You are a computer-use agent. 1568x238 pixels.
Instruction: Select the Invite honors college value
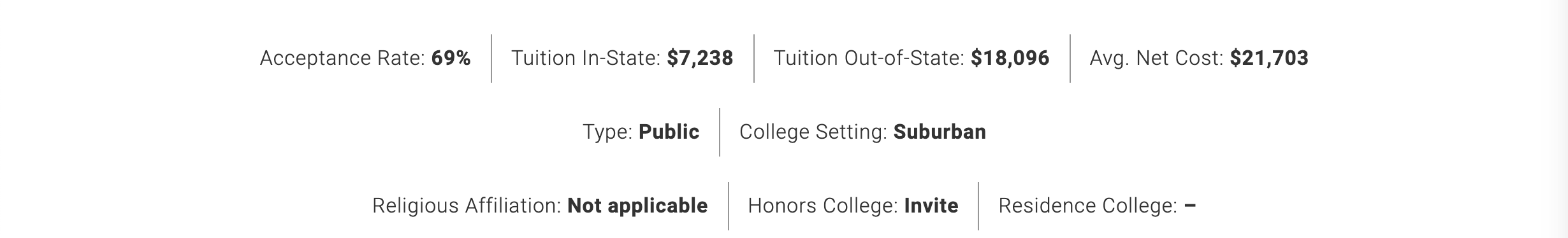click(x=931, y=206)
